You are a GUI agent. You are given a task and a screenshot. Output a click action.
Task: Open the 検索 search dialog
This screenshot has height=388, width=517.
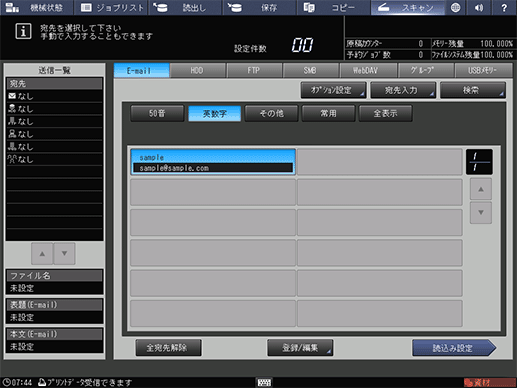[x=473, y=90]
